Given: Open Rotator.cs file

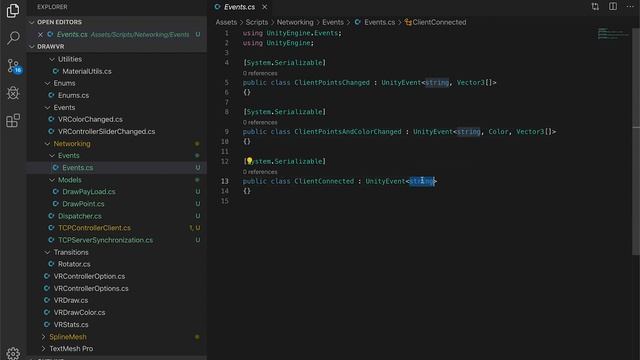Looking at the screenshot, I should (x=74, y=264).
